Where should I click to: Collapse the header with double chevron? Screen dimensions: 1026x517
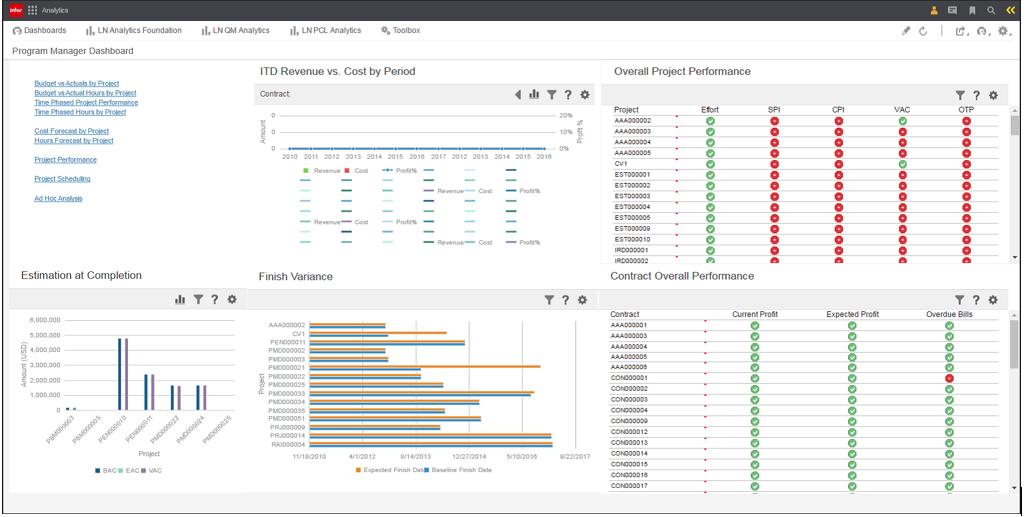click(1010, 10)
